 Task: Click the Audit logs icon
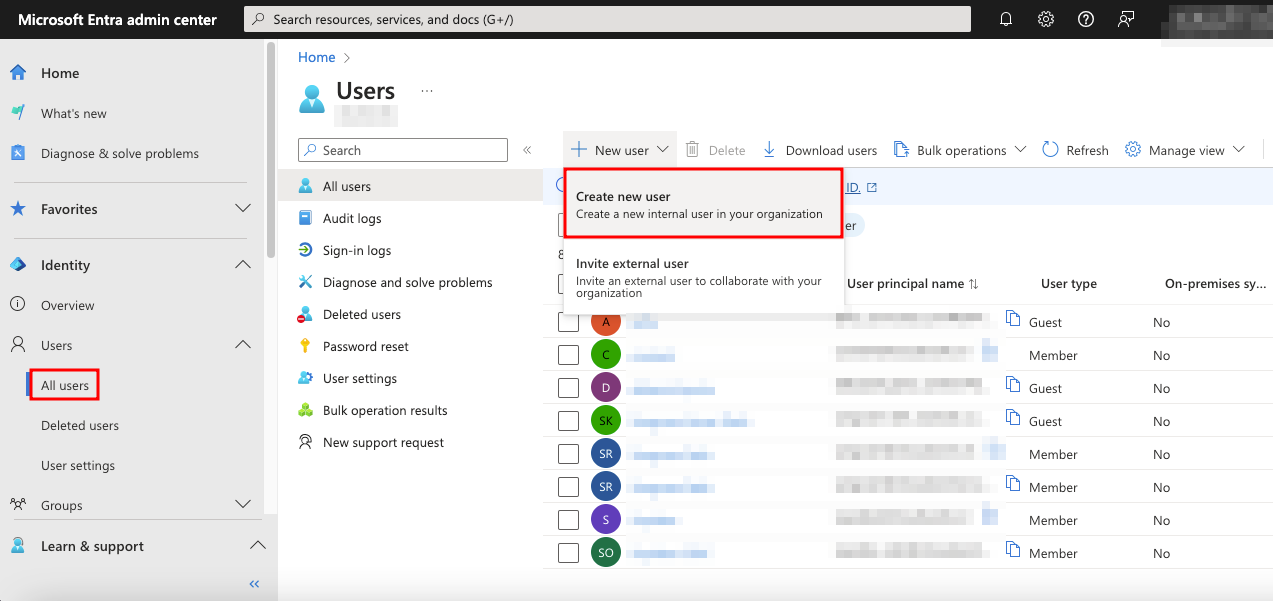(306, 218)
